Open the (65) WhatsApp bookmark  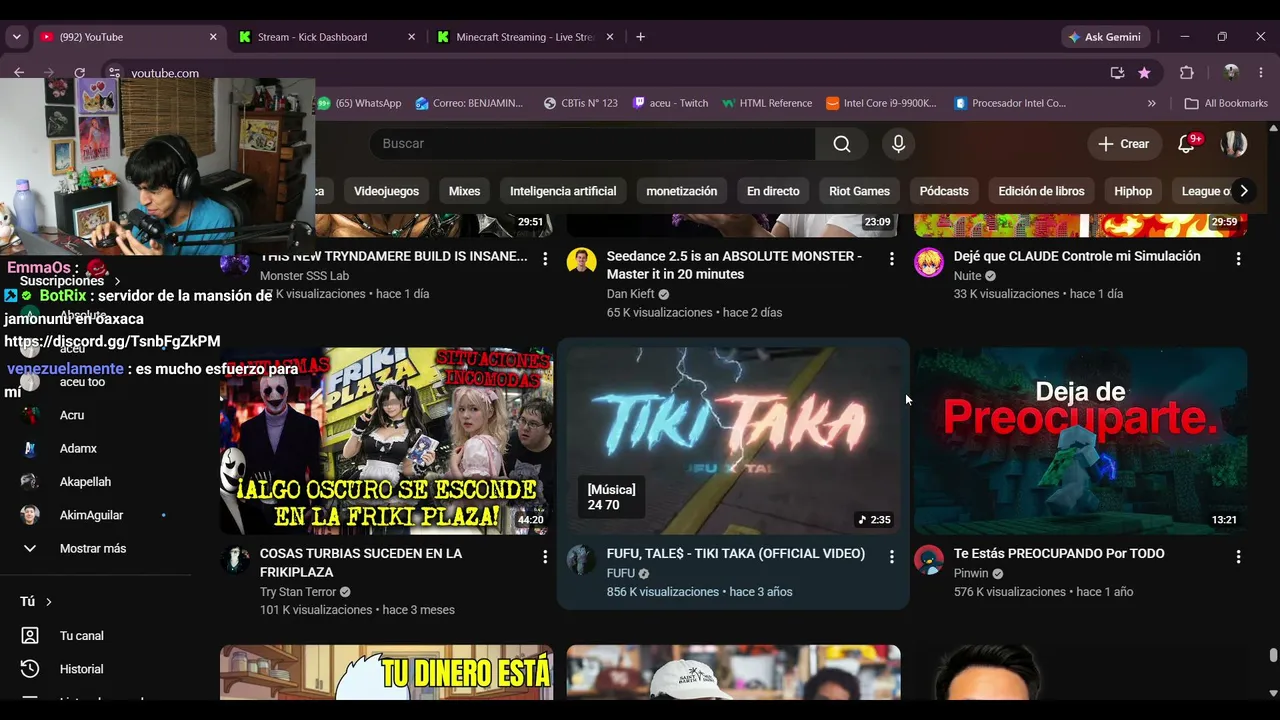[x=360, y=103]
